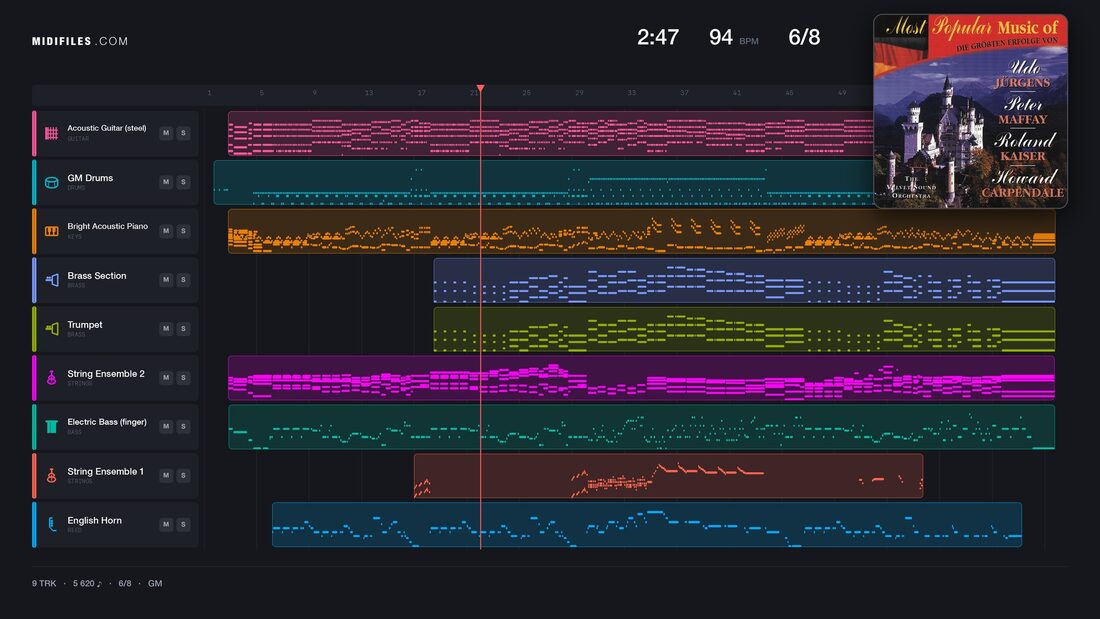1100x619 pixels.
Task: Click the GM Drums track icon
Action: (x=51, y=182)
